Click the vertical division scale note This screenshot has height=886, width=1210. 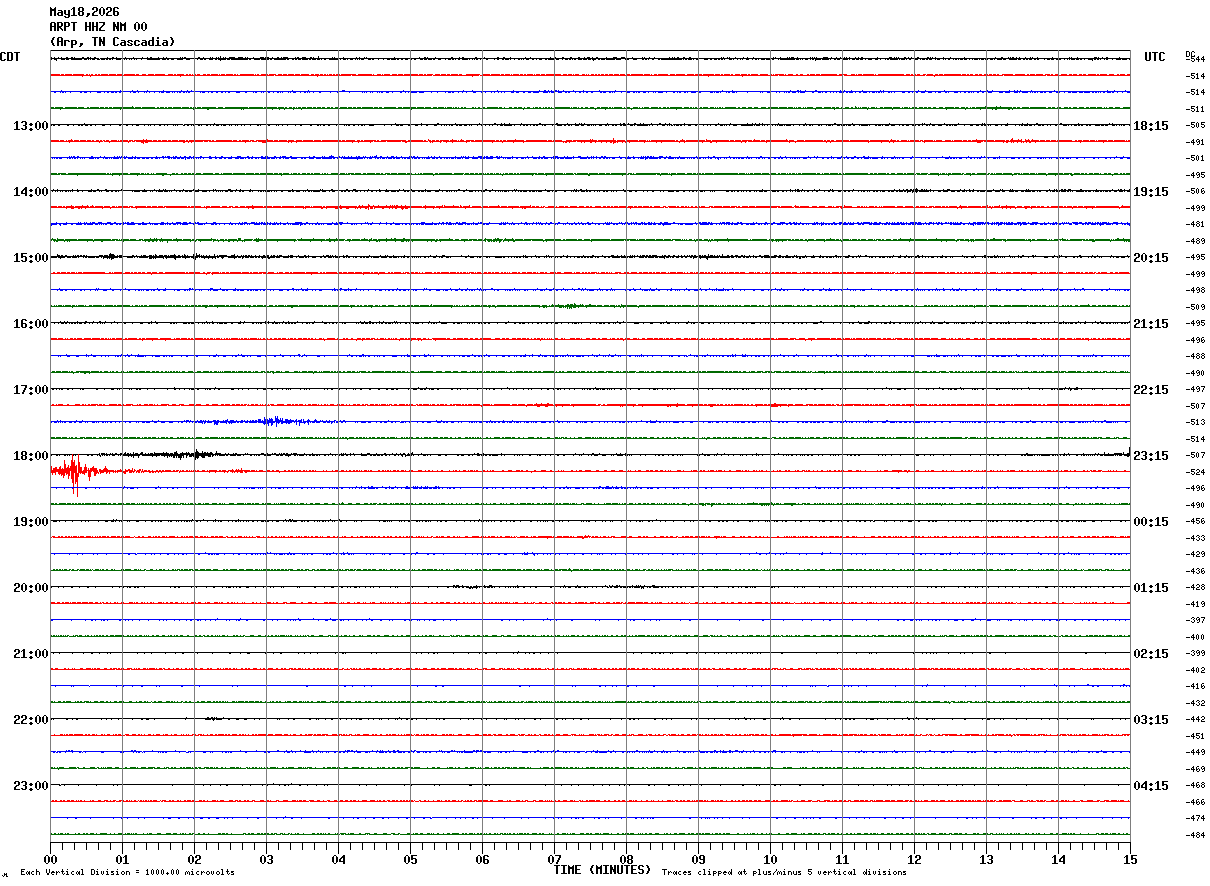127,873
